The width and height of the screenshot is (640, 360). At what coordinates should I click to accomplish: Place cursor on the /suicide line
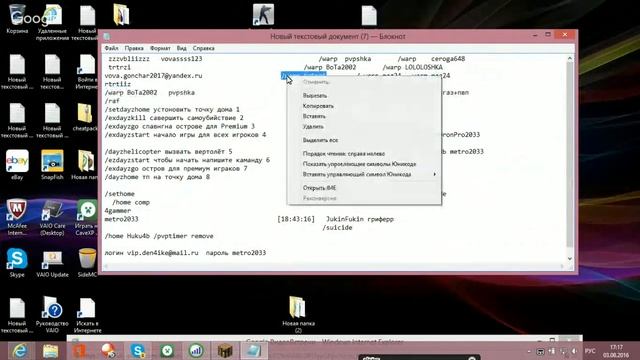pyautogui.click(x=337, y=228)
